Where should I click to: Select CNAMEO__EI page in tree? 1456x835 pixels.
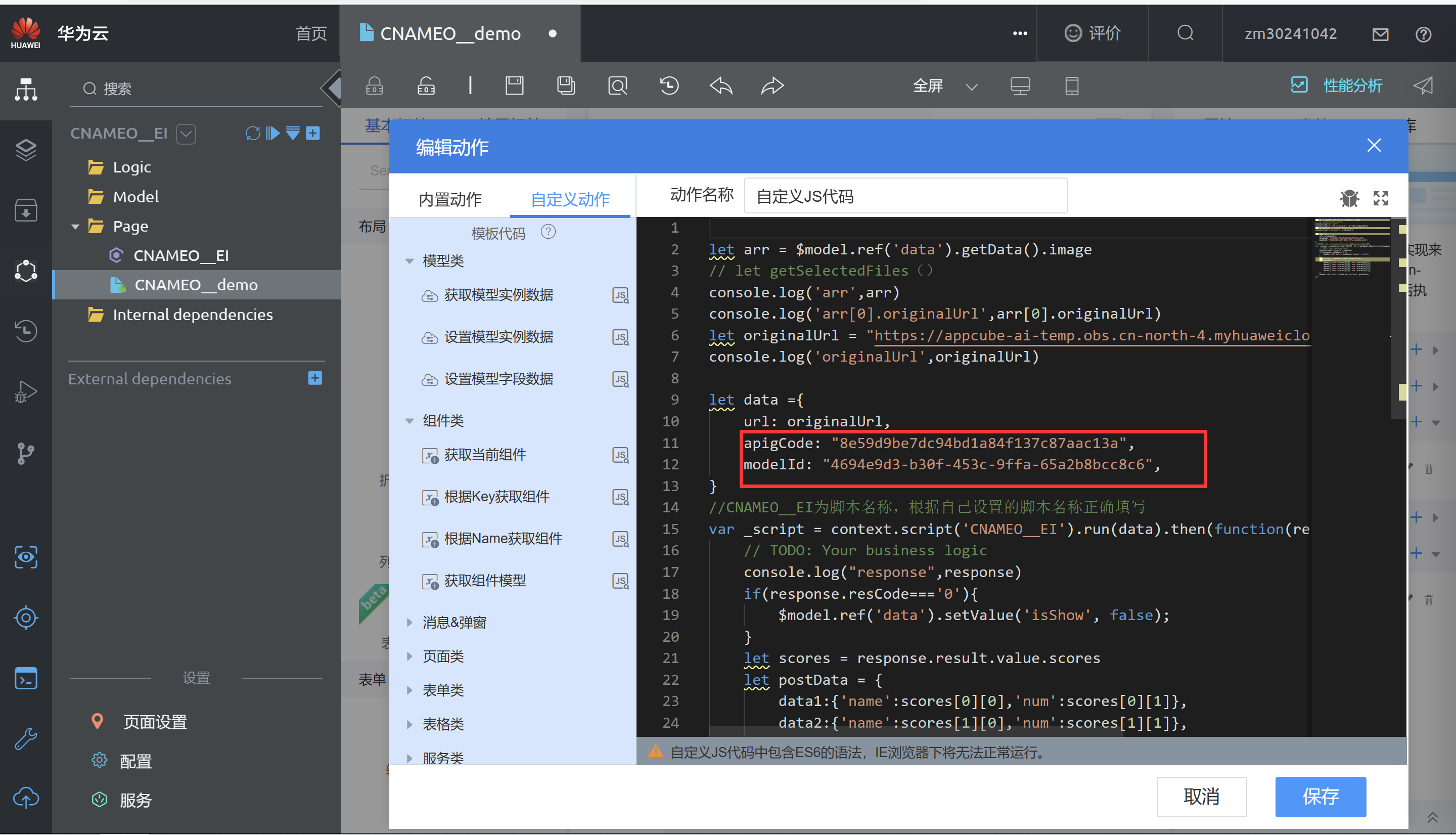(180, 255)
